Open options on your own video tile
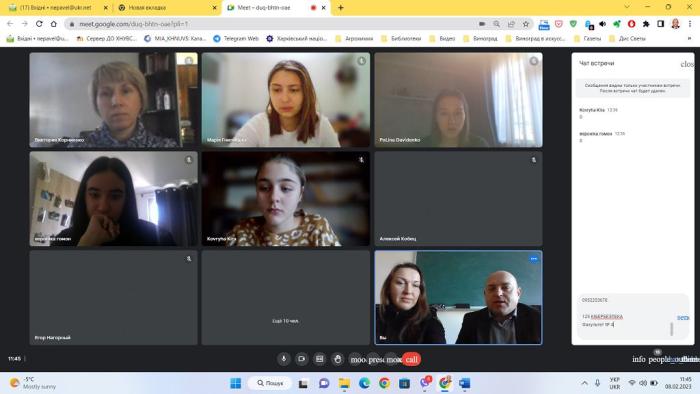This screenshot has width=700, height=394. click(x=534, y=259)
